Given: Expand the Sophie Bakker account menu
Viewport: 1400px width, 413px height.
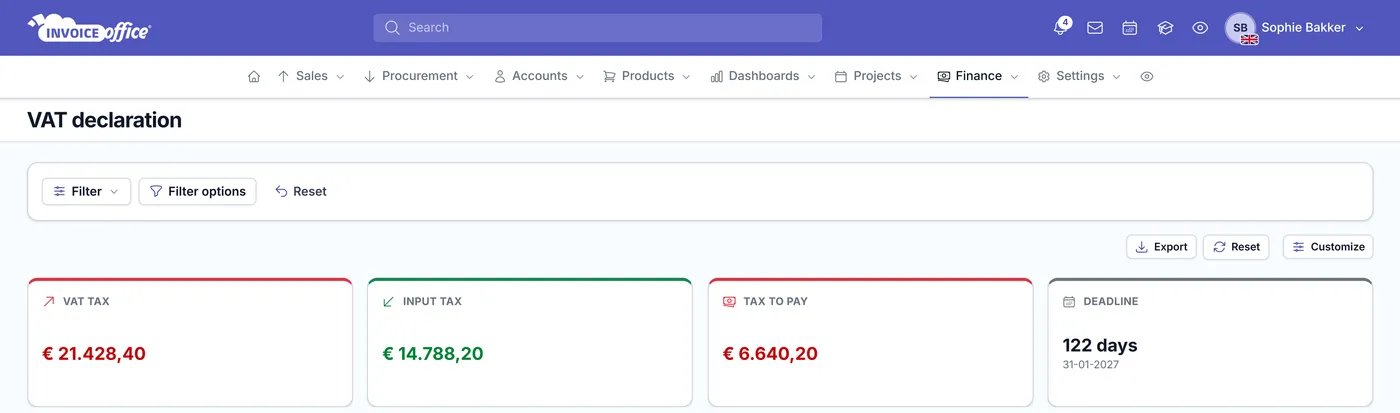Looking at the screenshot, I should [x=1313, y=28].
